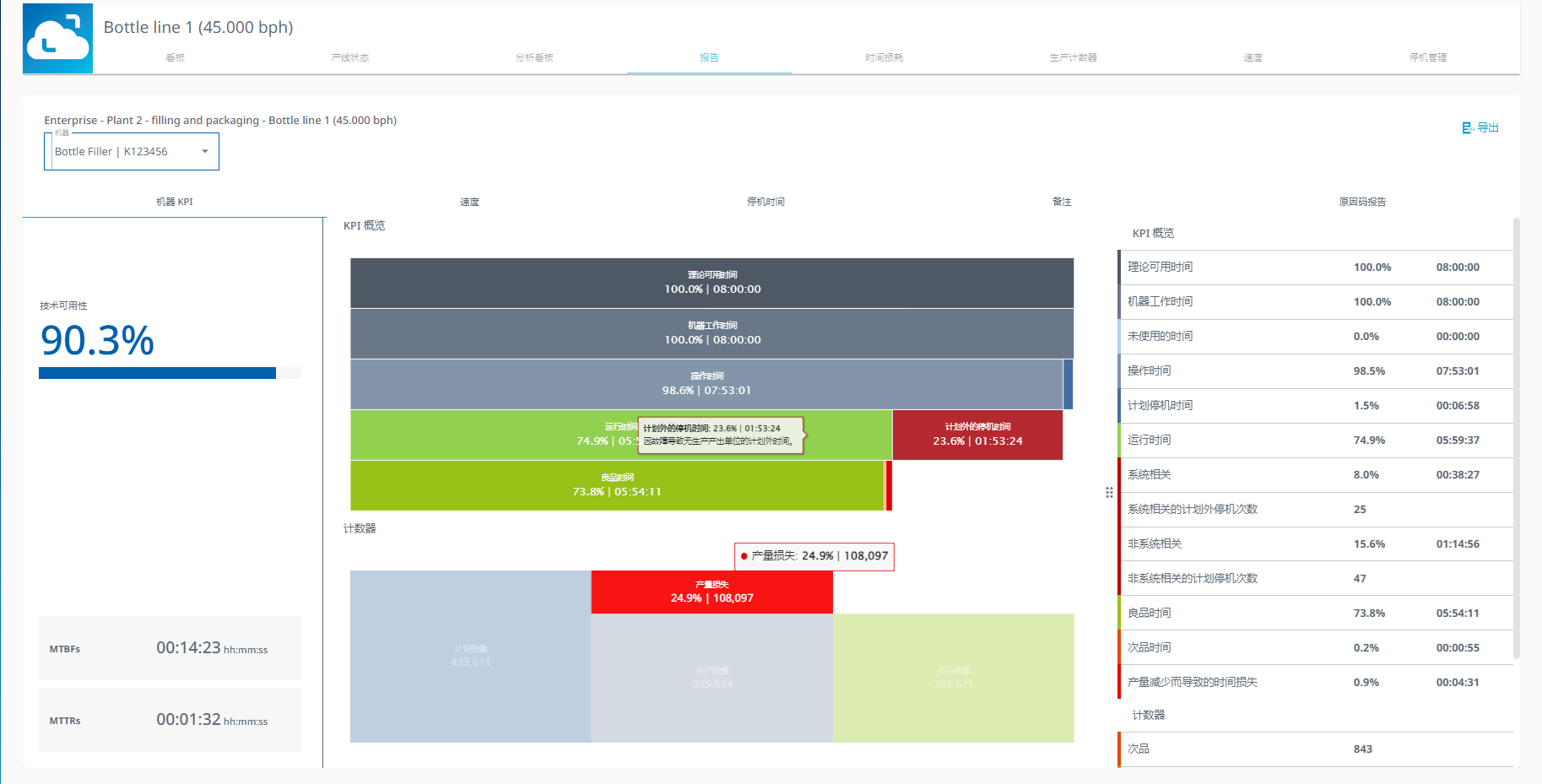Switch to the 停机管理 tab
This screenshot has width=1542, height=784.
click(x=1427, y=57)
